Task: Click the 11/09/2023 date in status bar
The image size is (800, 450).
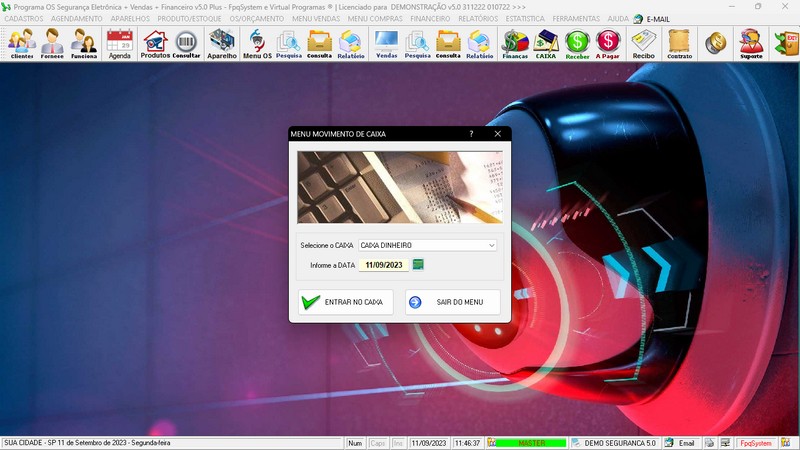Action: coord(429,443)
